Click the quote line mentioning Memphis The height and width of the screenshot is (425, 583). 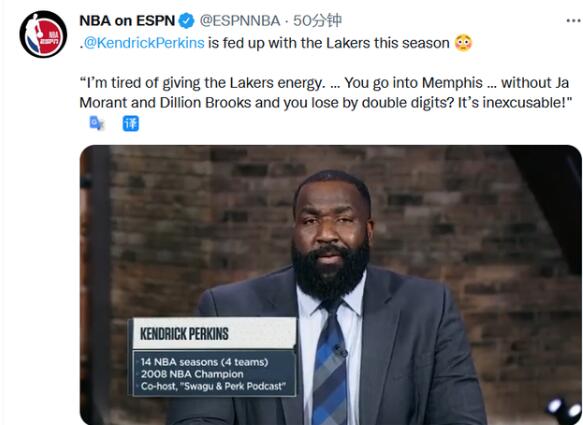click(x=324, y=83)
